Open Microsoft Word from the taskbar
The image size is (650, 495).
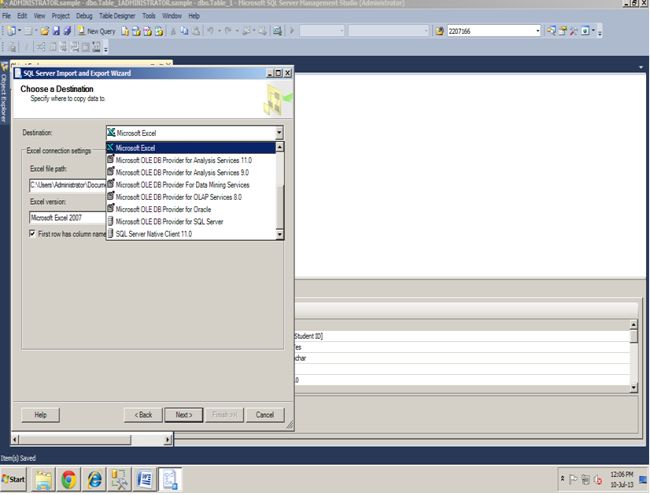point(145,480)
